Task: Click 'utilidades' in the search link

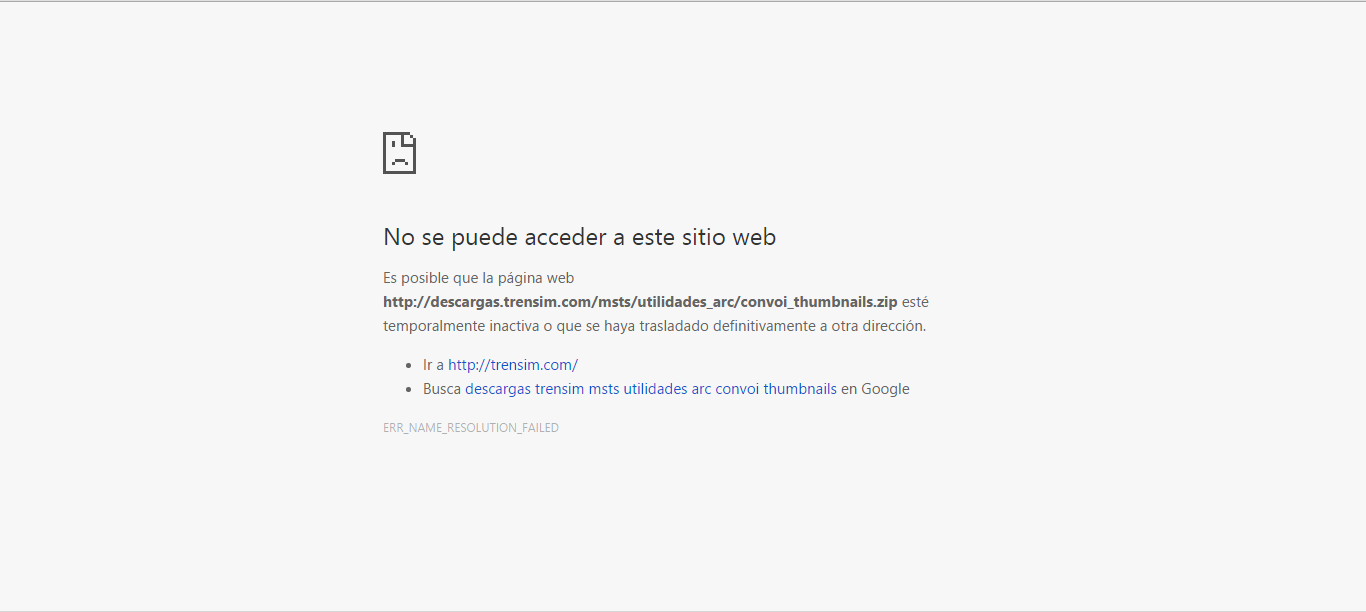Action: click(x=655, y=389)
